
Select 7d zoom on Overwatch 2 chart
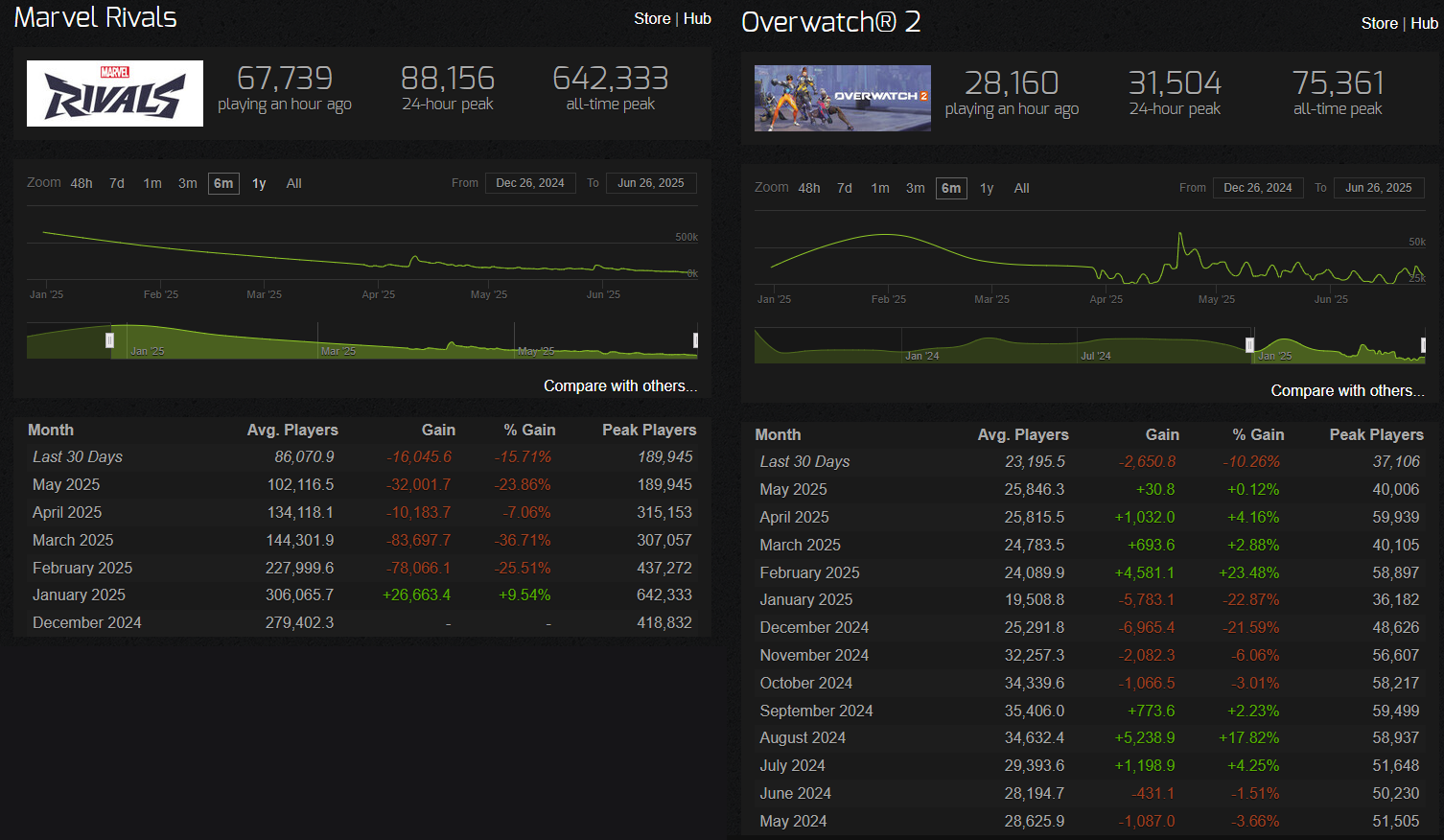(845, 188)
